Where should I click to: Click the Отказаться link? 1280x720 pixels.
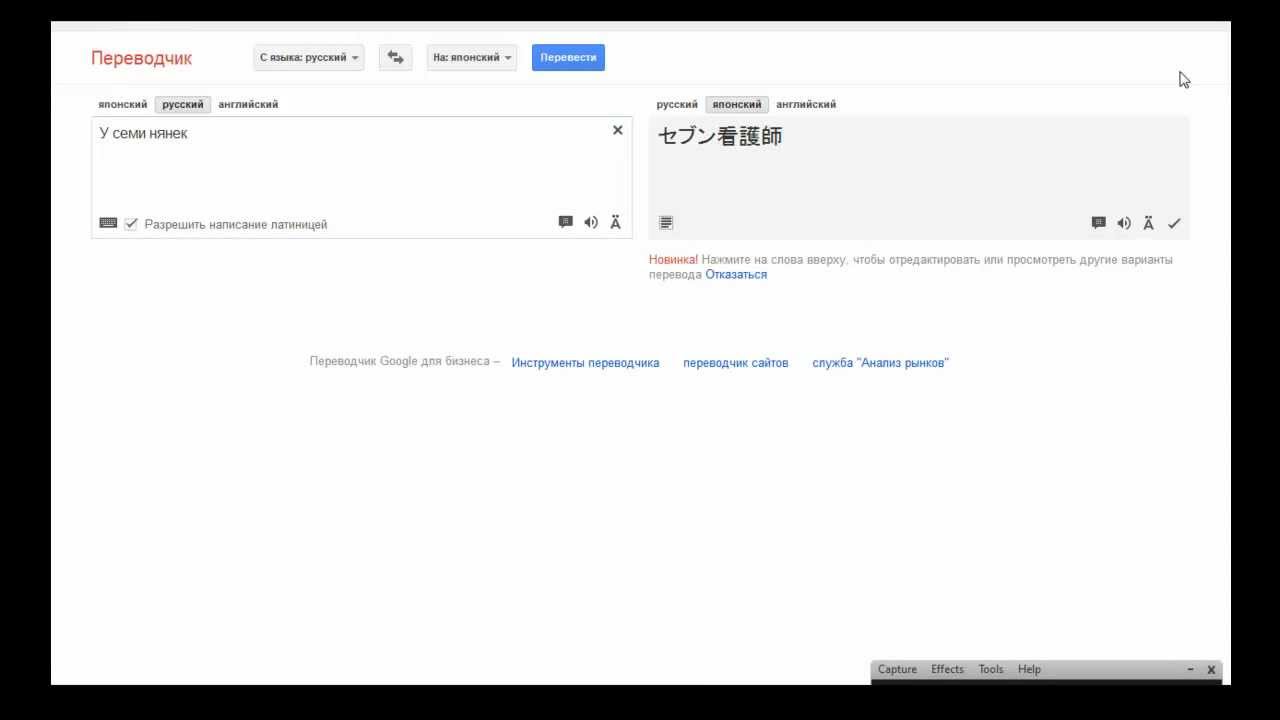736,274
